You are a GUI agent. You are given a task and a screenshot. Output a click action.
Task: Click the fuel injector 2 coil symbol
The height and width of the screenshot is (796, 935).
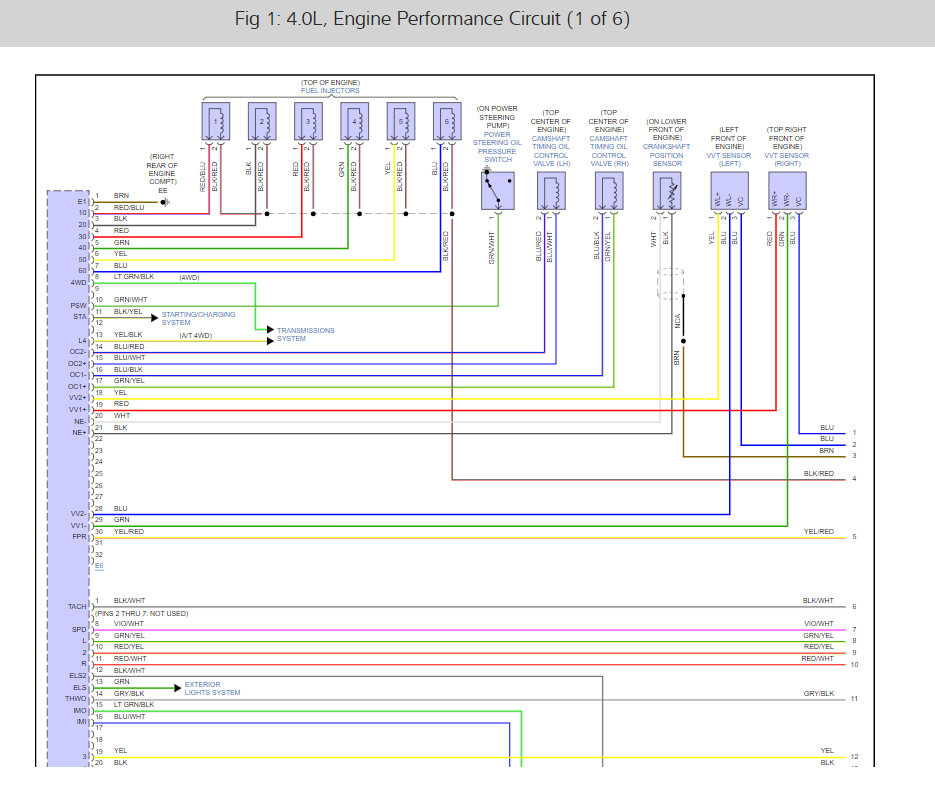(x=262, y=122)
